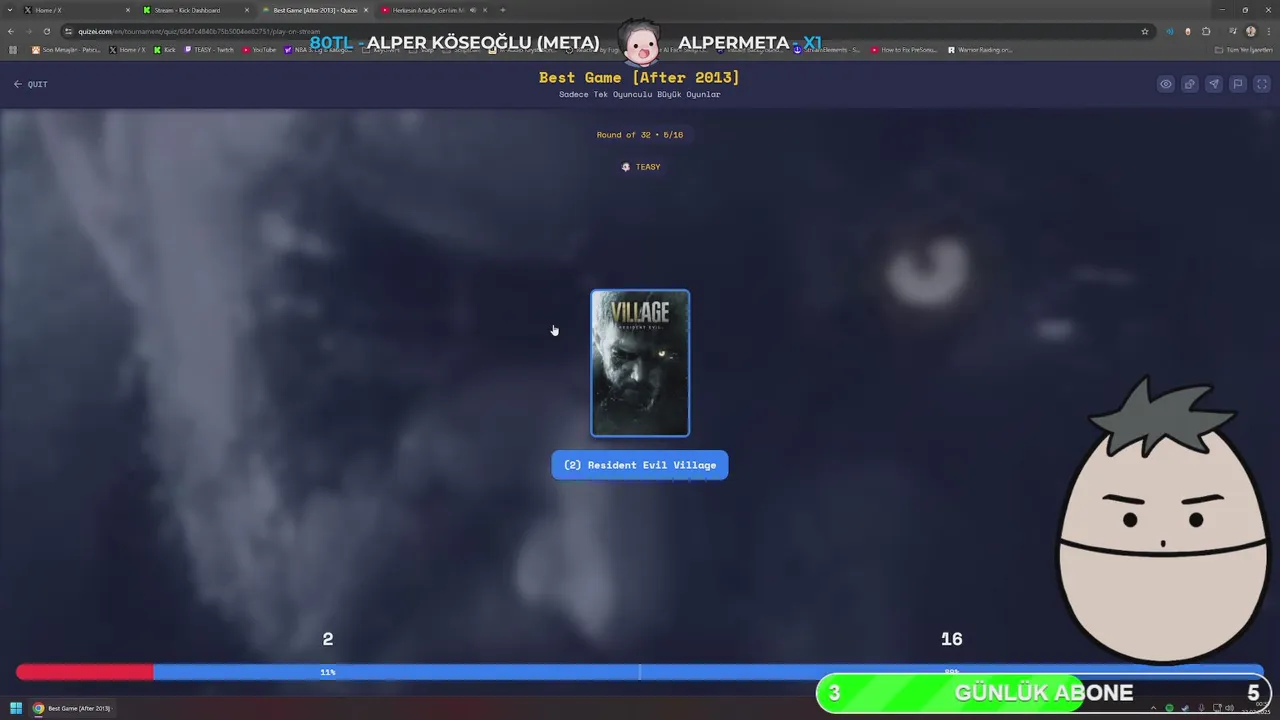Open the Tüm Yer İşaretleri bookmarks folder
Viewport: 1280px width, 720px height.
1244,49
